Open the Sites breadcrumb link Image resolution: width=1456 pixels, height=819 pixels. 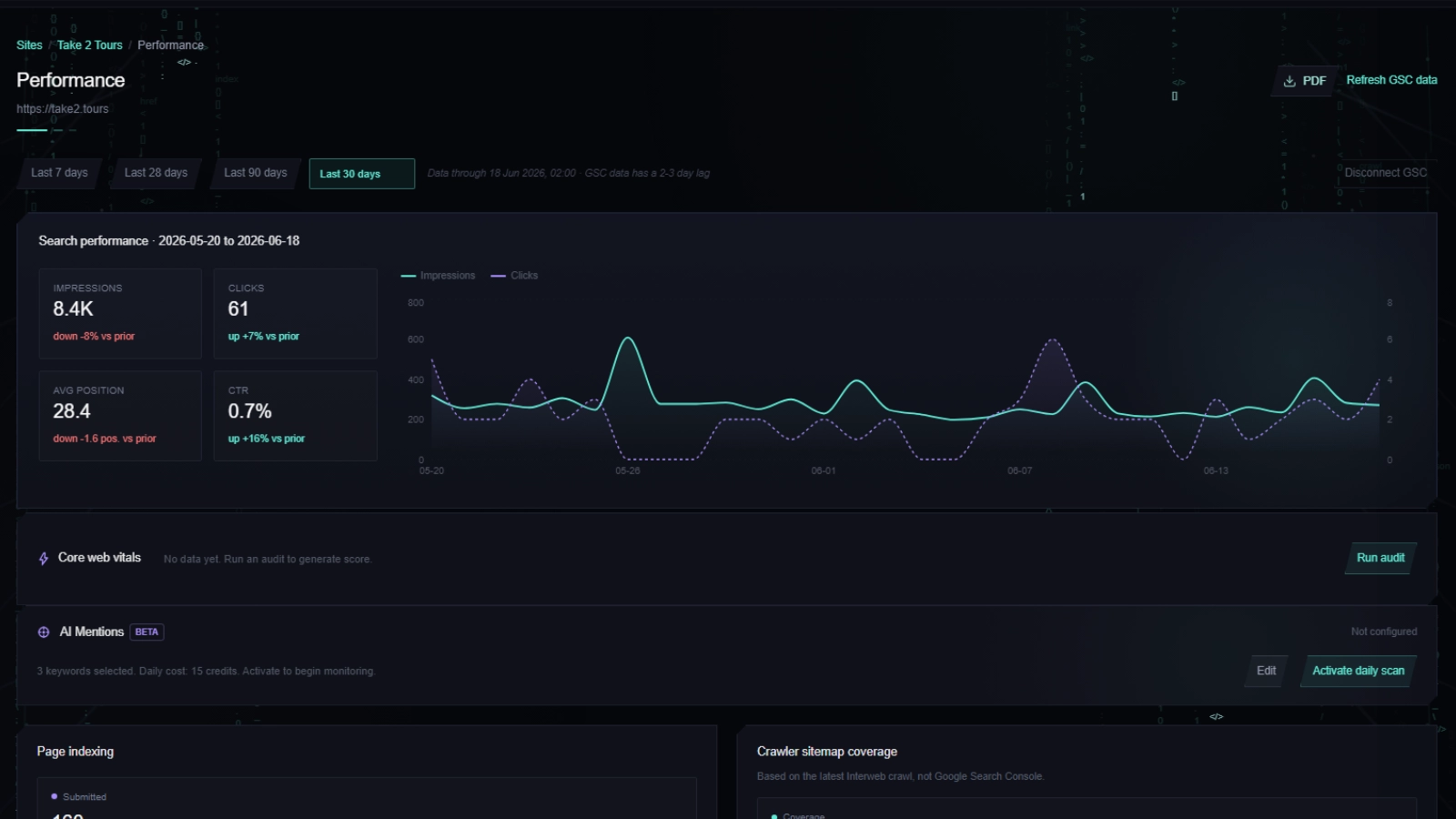pos(29,45)
